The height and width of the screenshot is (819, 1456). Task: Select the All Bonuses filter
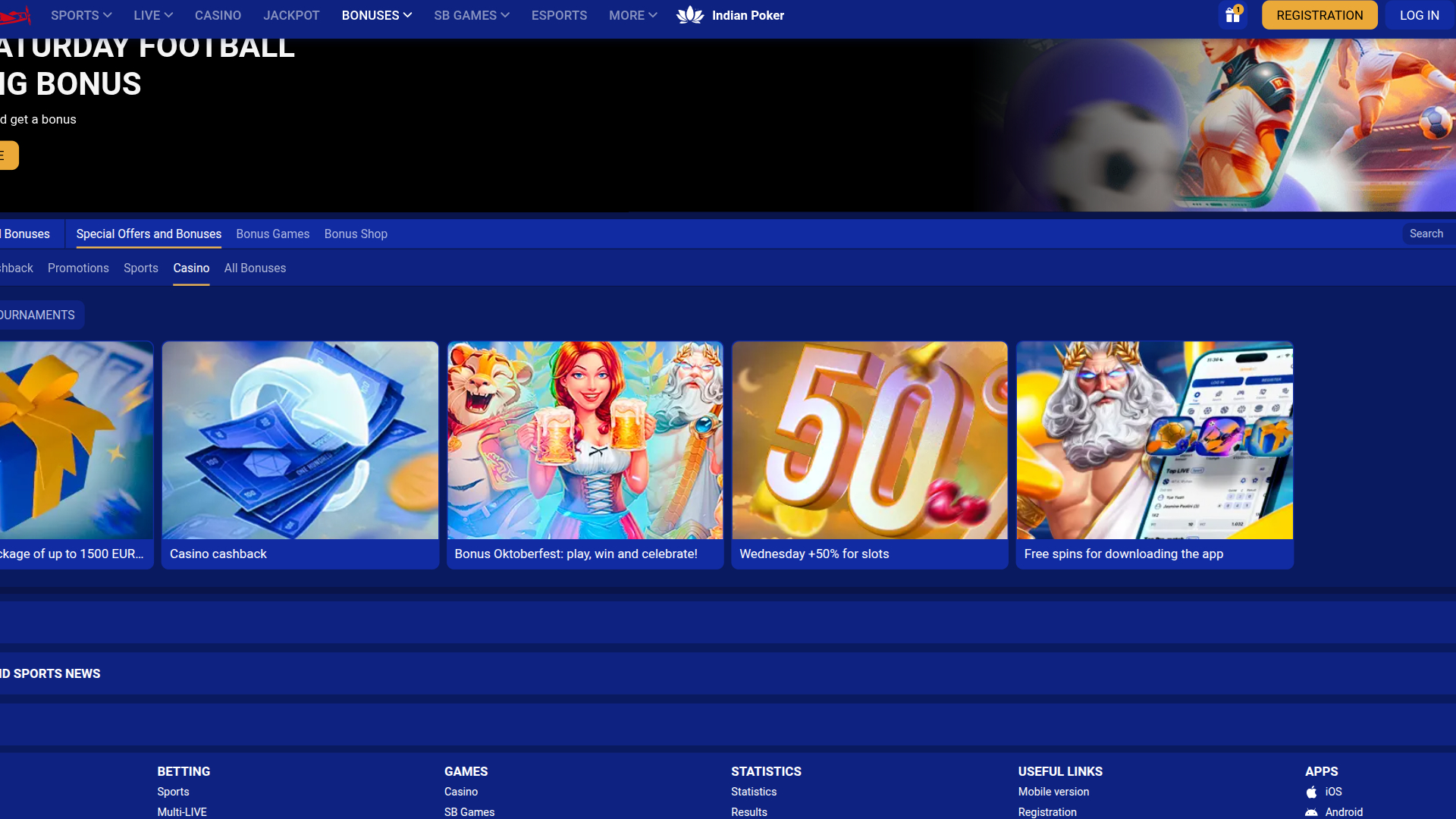coord(255,268)
